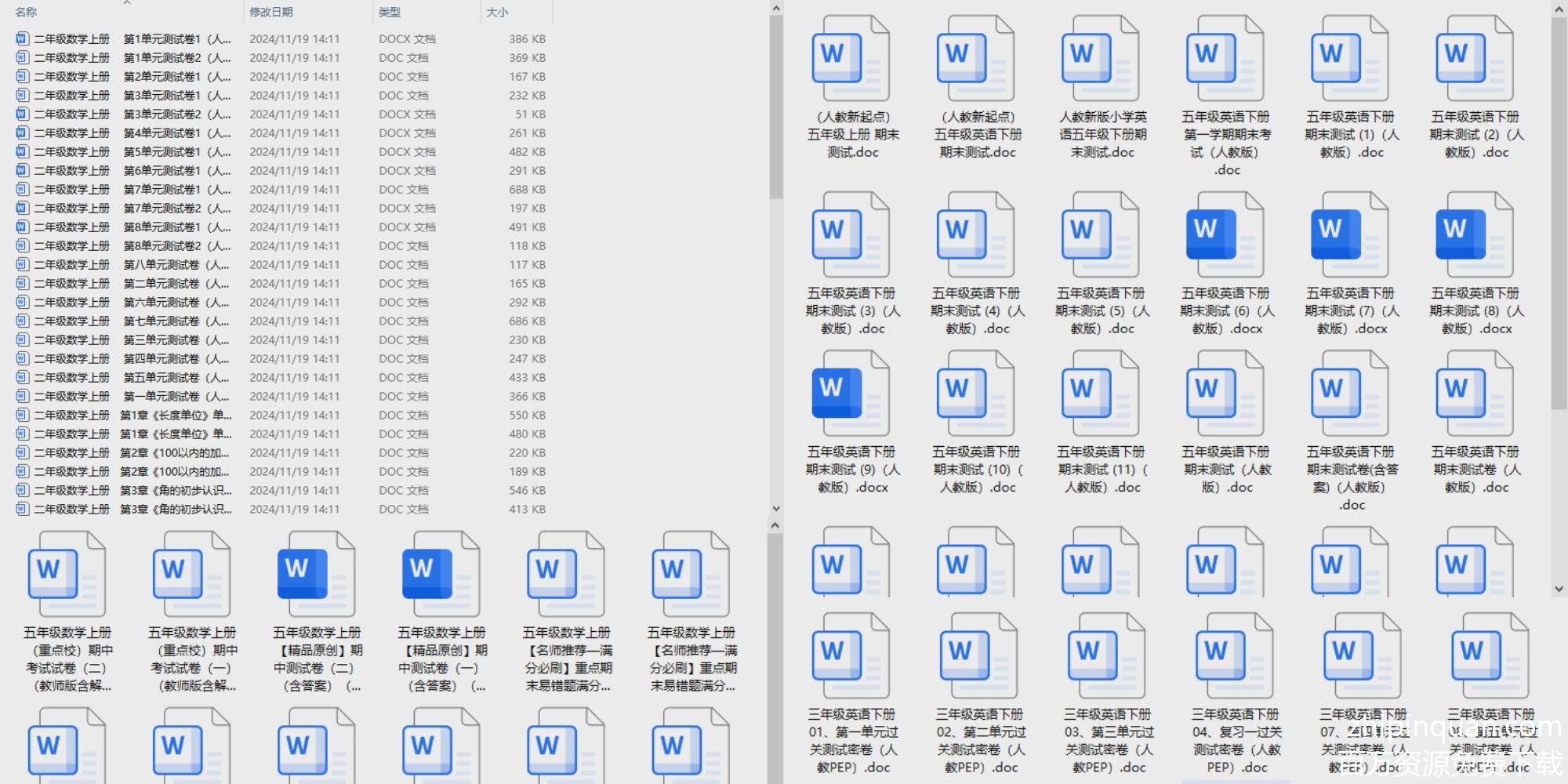1568x784 pixels.
Task: Select the 第五单元测试卷 file name
Action: click(132, 377)
